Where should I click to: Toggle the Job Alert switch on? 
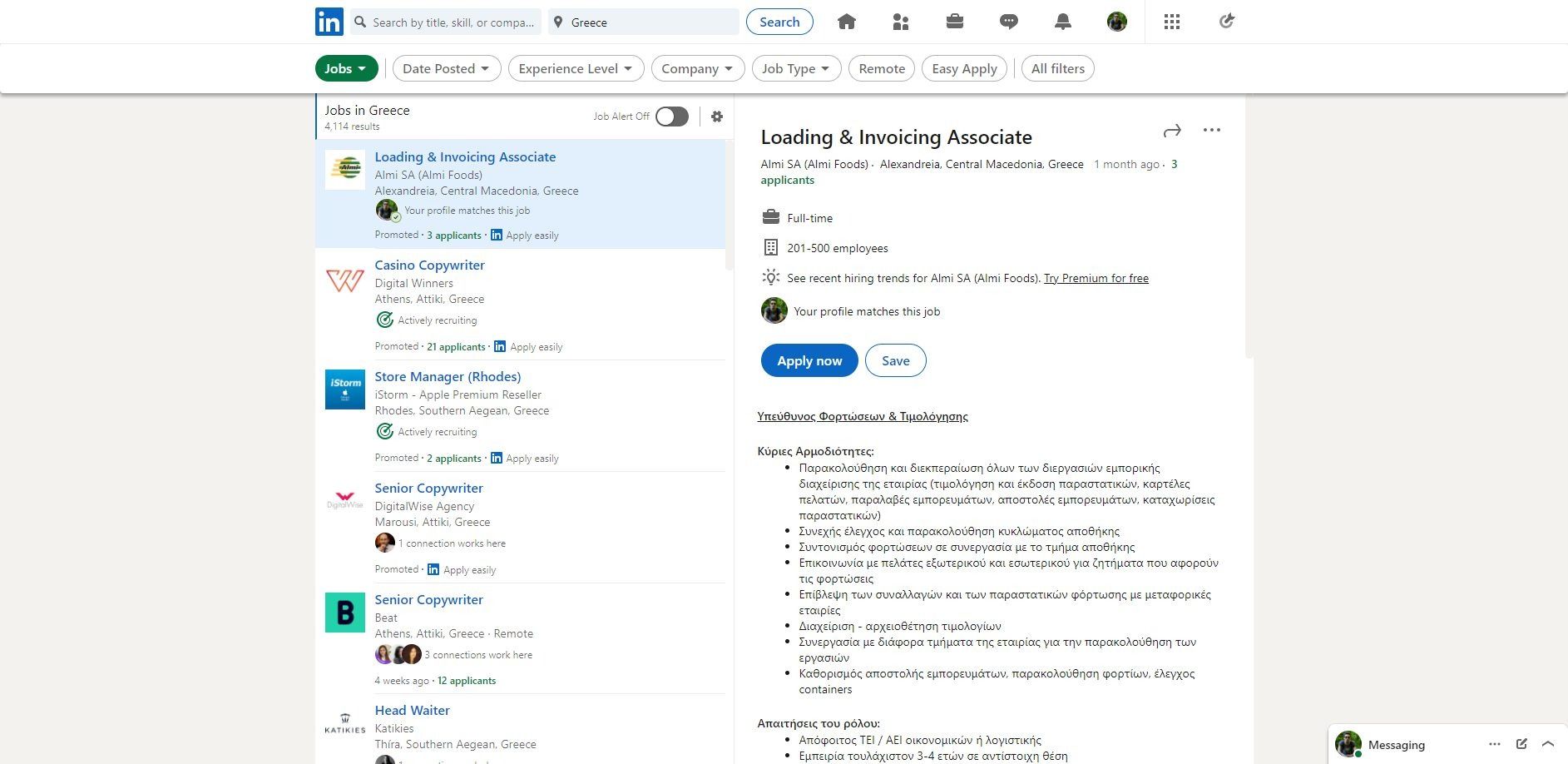[671, 117]
